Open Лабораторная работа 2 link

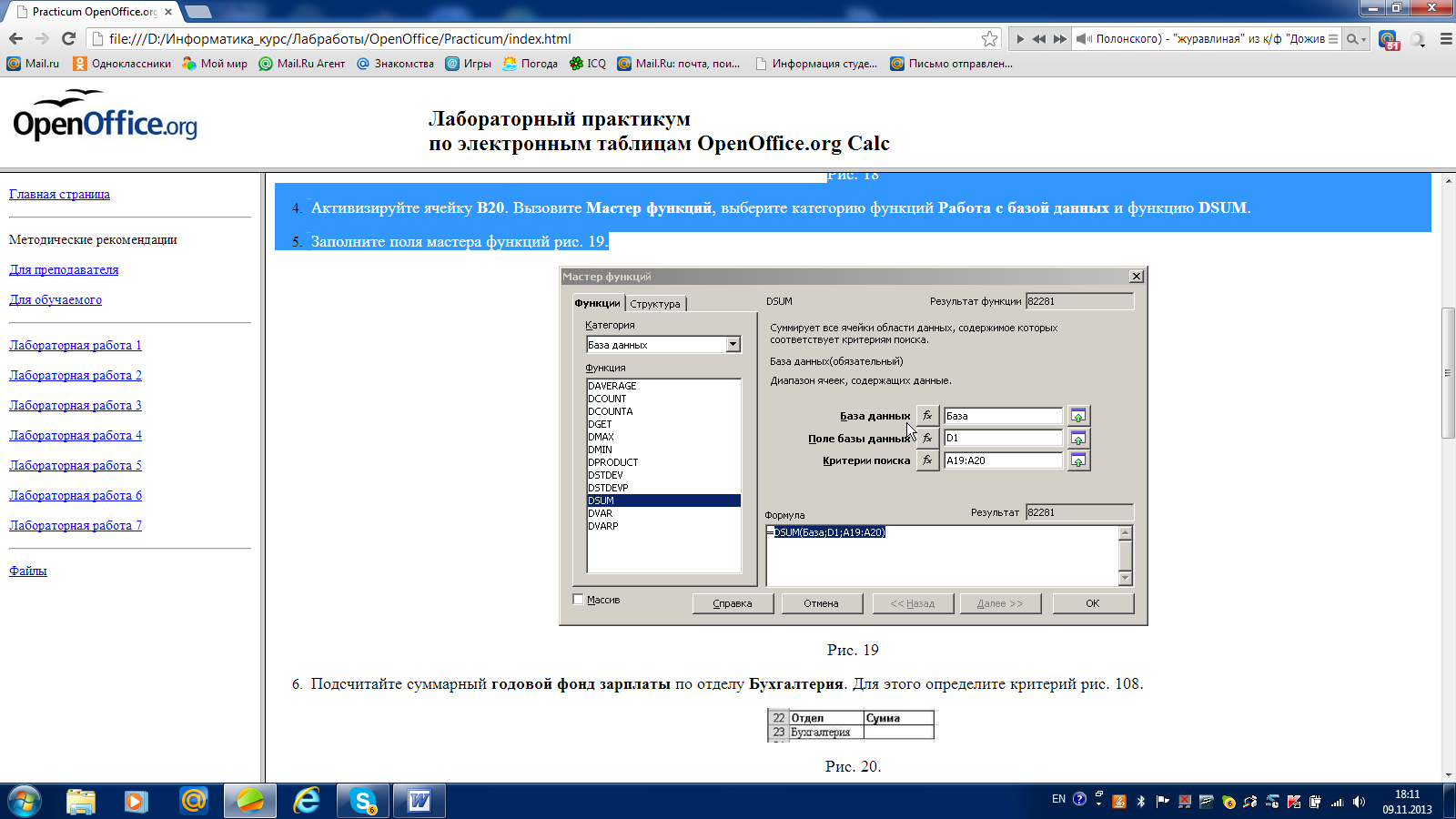(x=76, y=375)
